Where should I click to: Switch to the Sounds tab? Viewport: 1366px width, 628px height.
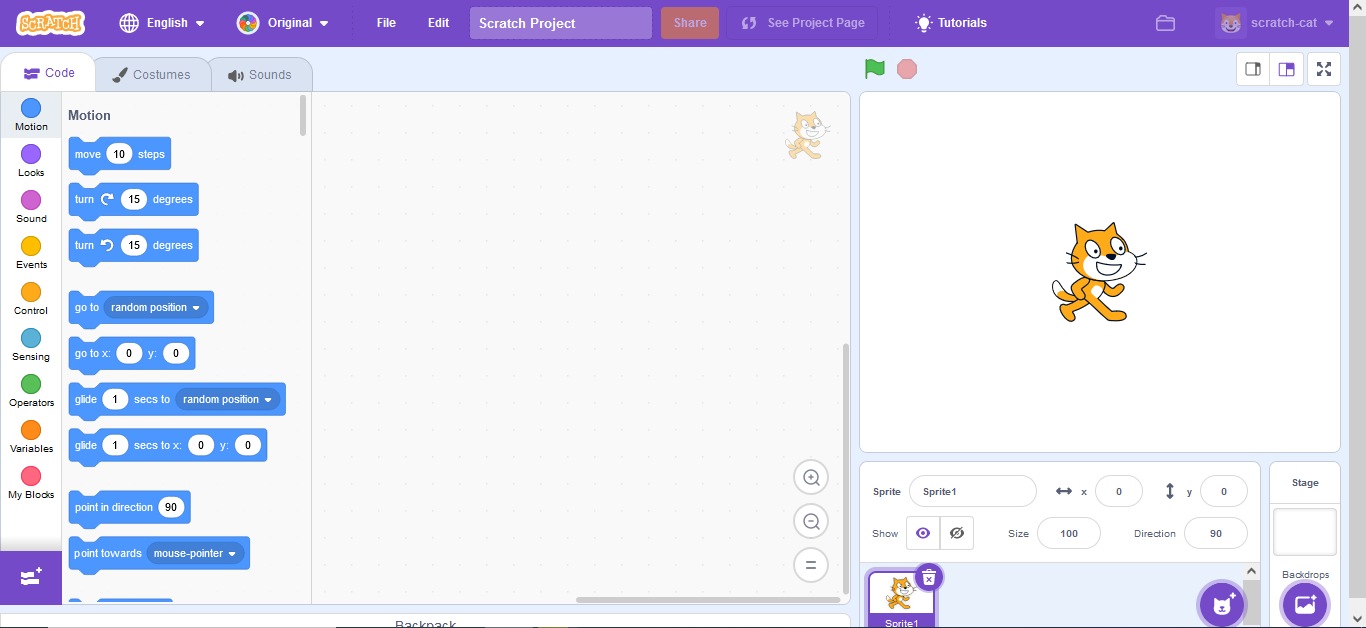260,75
